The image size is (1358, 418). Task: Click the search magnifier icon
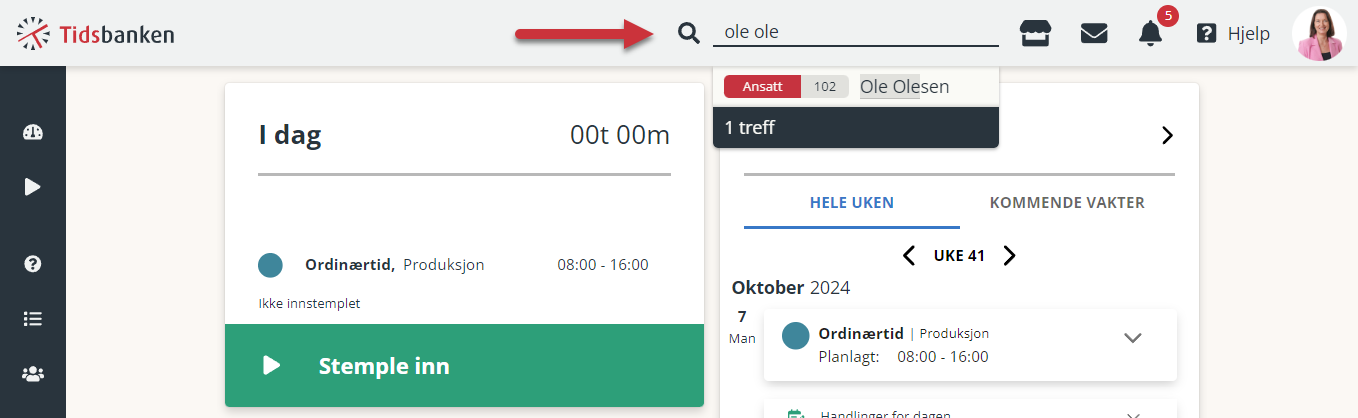click(x=688, y=33)
